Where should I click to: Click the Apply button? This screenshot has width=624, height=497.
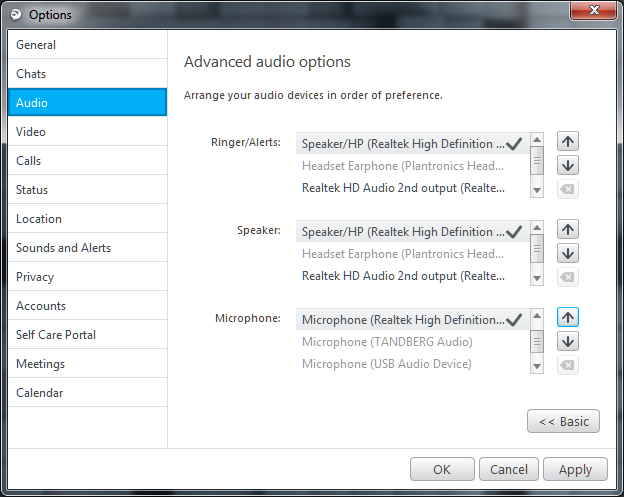tap(575, 470)
